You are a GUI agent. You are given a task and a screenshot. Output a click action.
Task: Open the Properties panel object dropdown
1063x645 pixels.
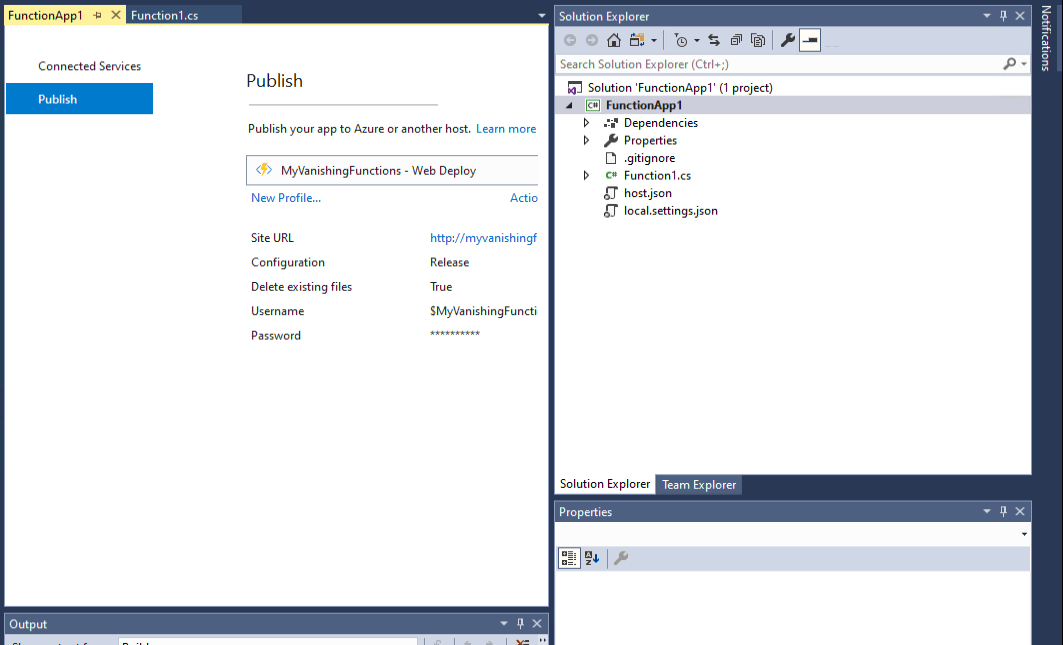coord(1024,534)
